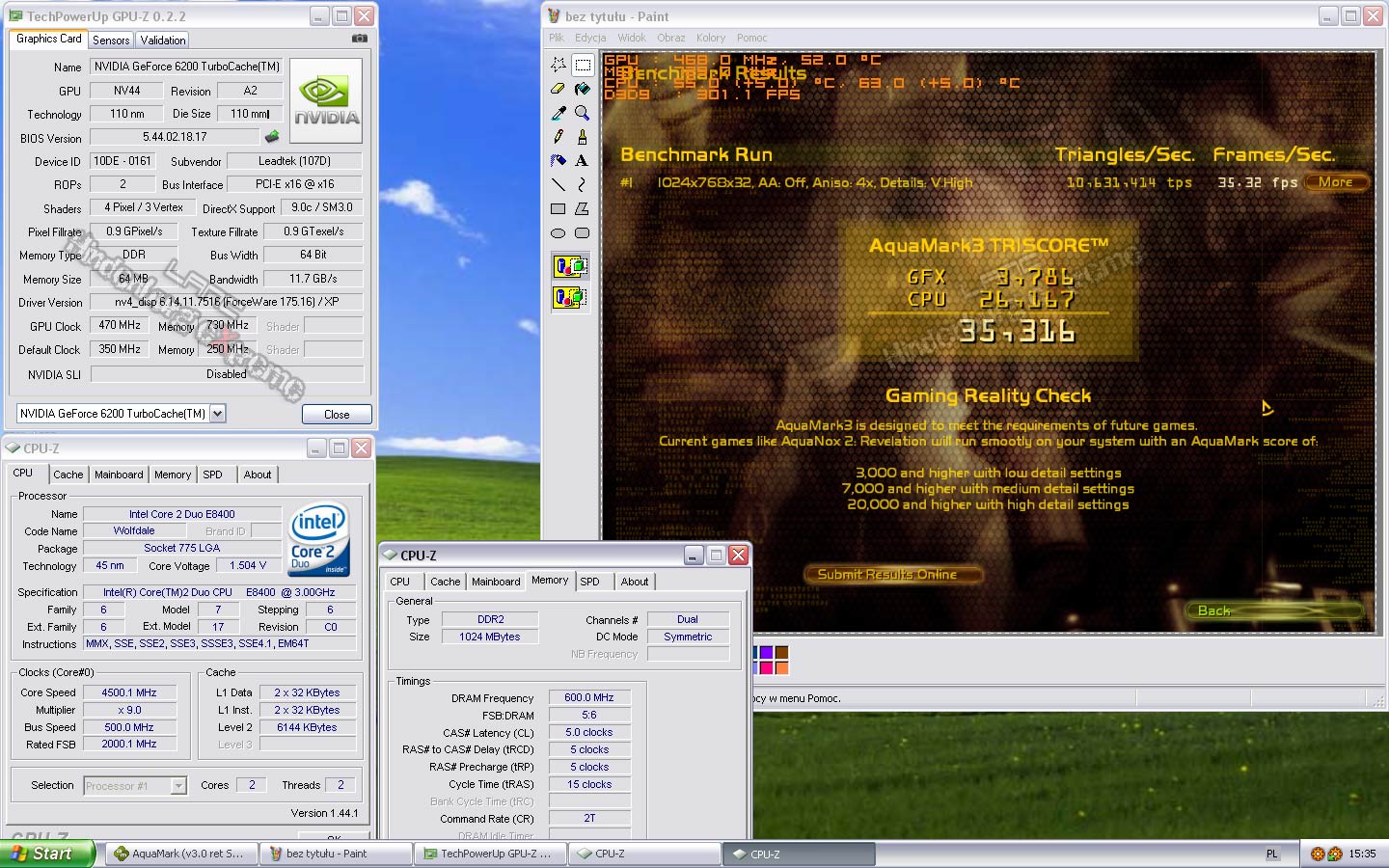1389x868 pixels.
Task: Open the Processor #1 selection dropdown
Action: point(178,786)
